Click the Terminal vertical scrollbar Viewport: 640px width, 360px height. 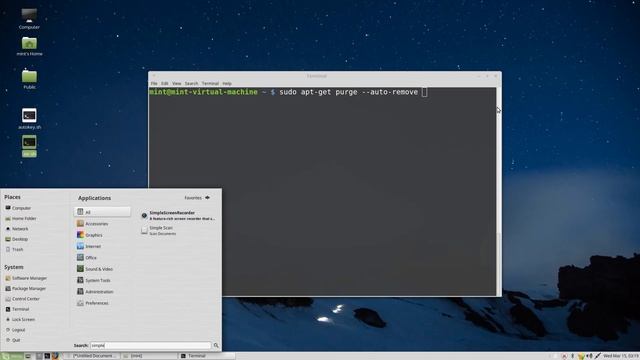pos(499,191)
